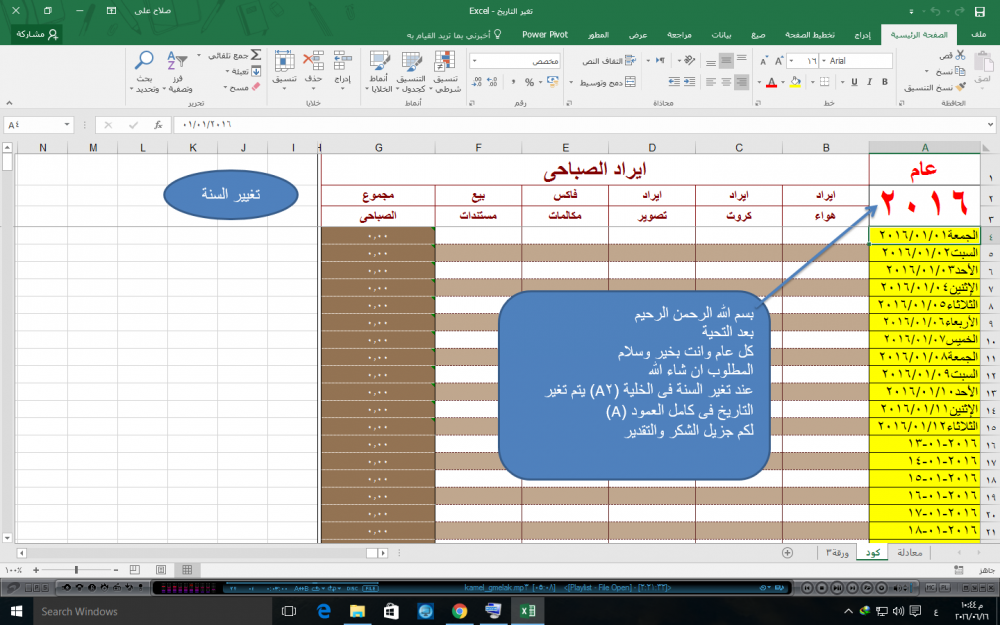Open the number format dropdown

pyautogui.click(x=474, y=61)
